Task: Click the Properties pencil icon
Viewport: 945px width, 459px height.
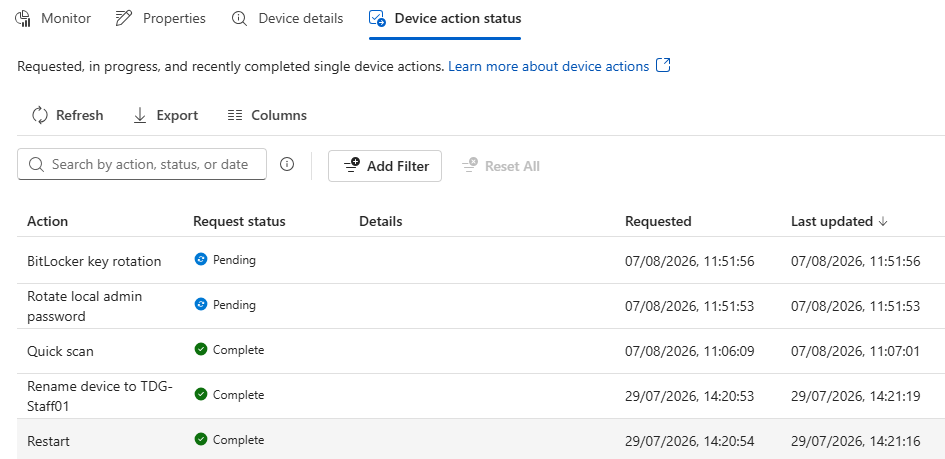Action: click(124, 19)
